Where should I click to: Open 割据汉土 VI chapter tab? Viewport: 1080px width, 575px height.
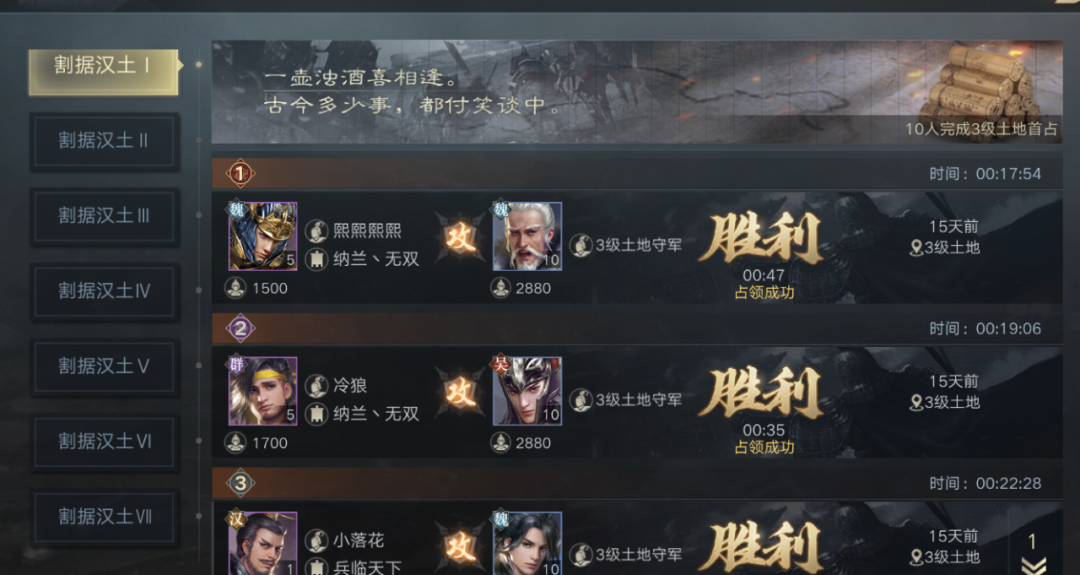103,441
